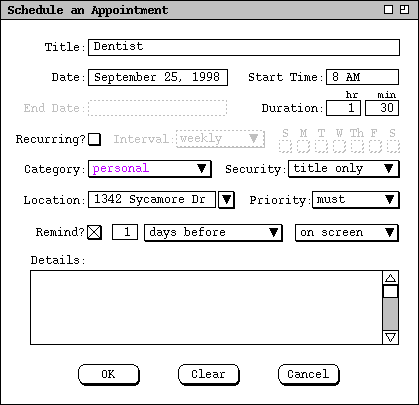Open the Priority dropdown set to must
Image resolution: width=419 pixels, height=405 pixels.
356,200
